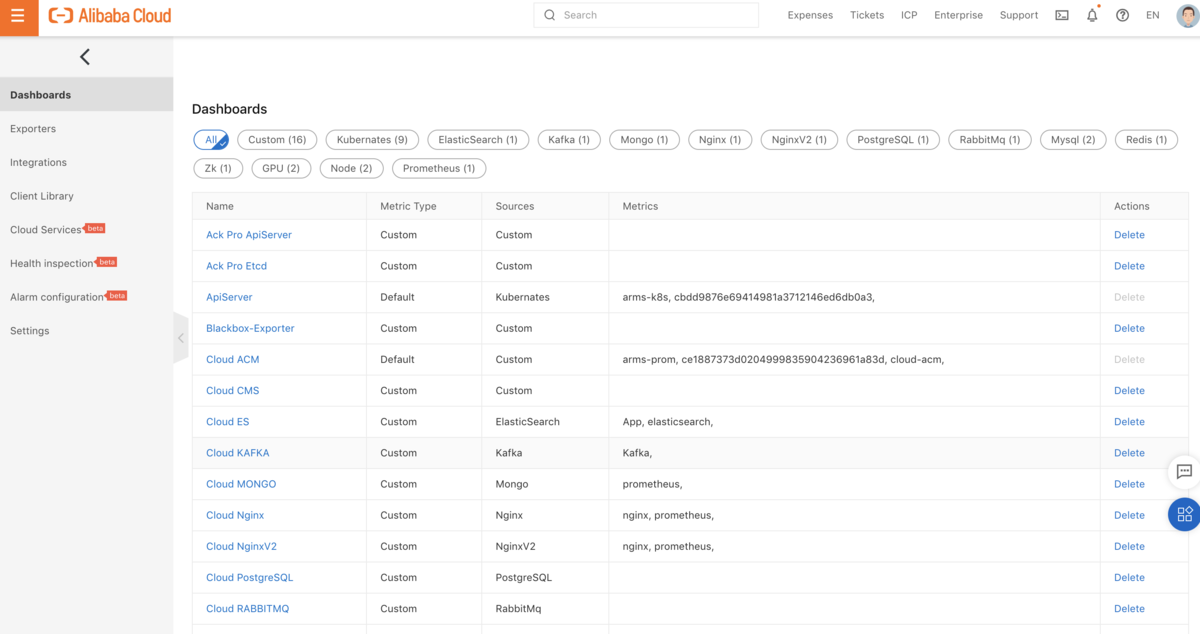Open the Support menu

(1019, 15)
